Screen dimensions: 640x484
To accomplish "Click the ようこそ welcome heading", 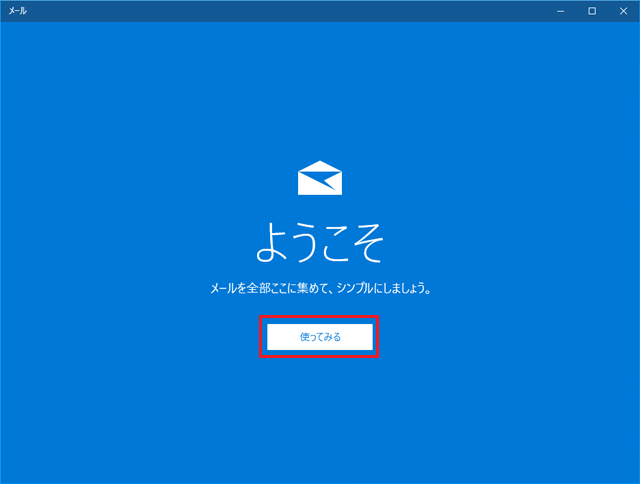I will 320,242.
